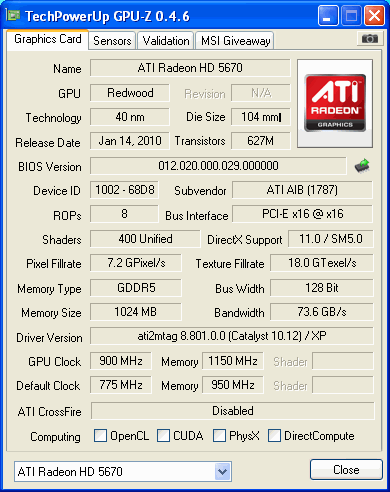The width and height of the screenshot is (390, 492).
Task: Click the Bus Interface PCI-E x16 @ x16
Action: (302, 214)
